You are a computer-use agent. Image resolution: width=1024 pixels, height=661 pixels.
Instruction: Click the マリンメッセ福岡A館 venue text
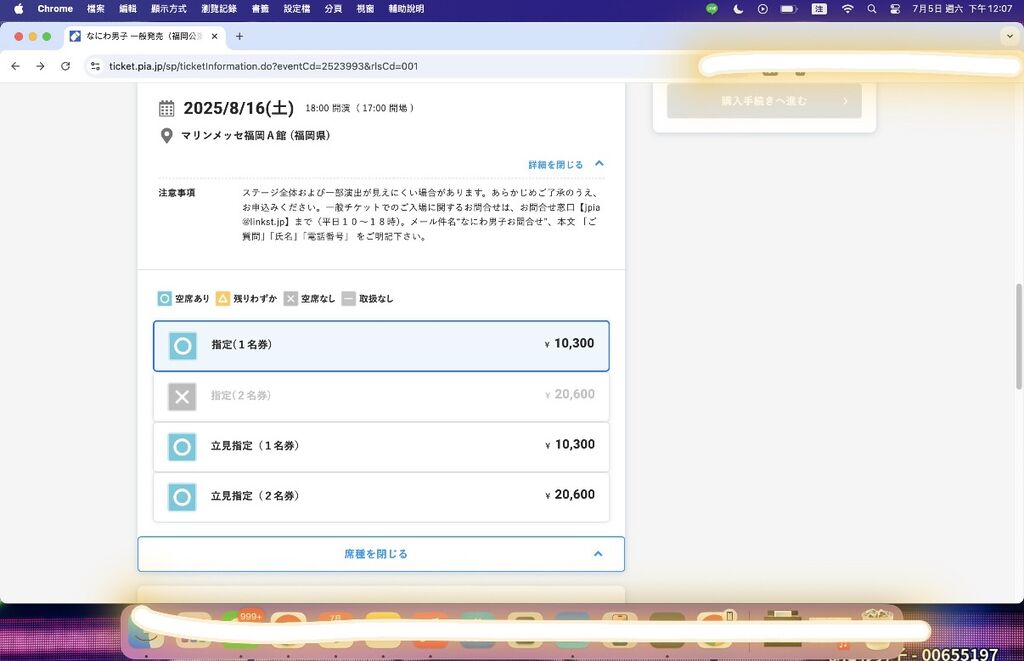click(x=255, y=135)
